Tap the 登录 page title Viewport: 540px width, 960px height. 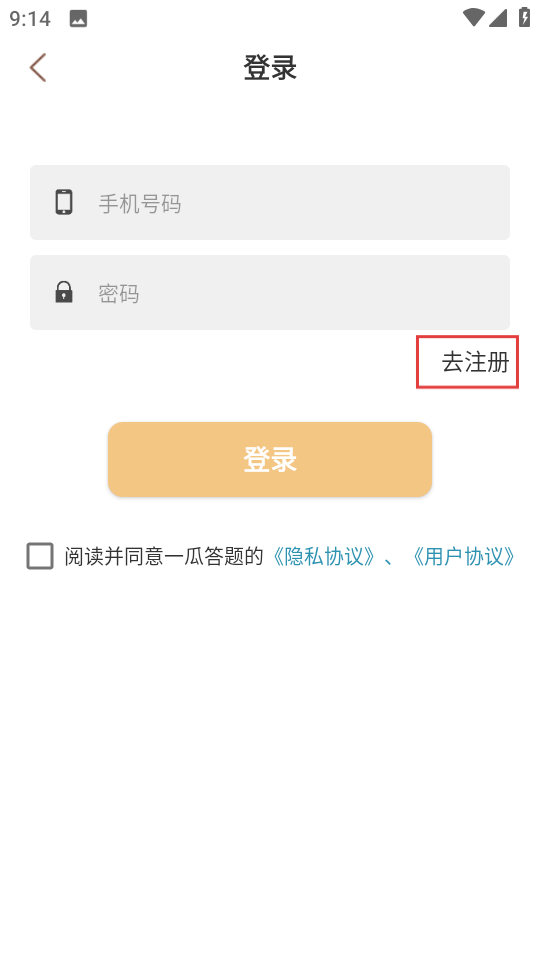coord(270,67)
